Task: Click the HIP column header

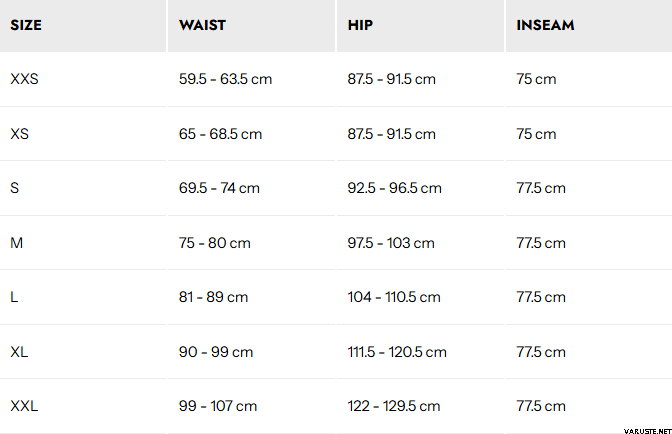Action: click(361, 25)
